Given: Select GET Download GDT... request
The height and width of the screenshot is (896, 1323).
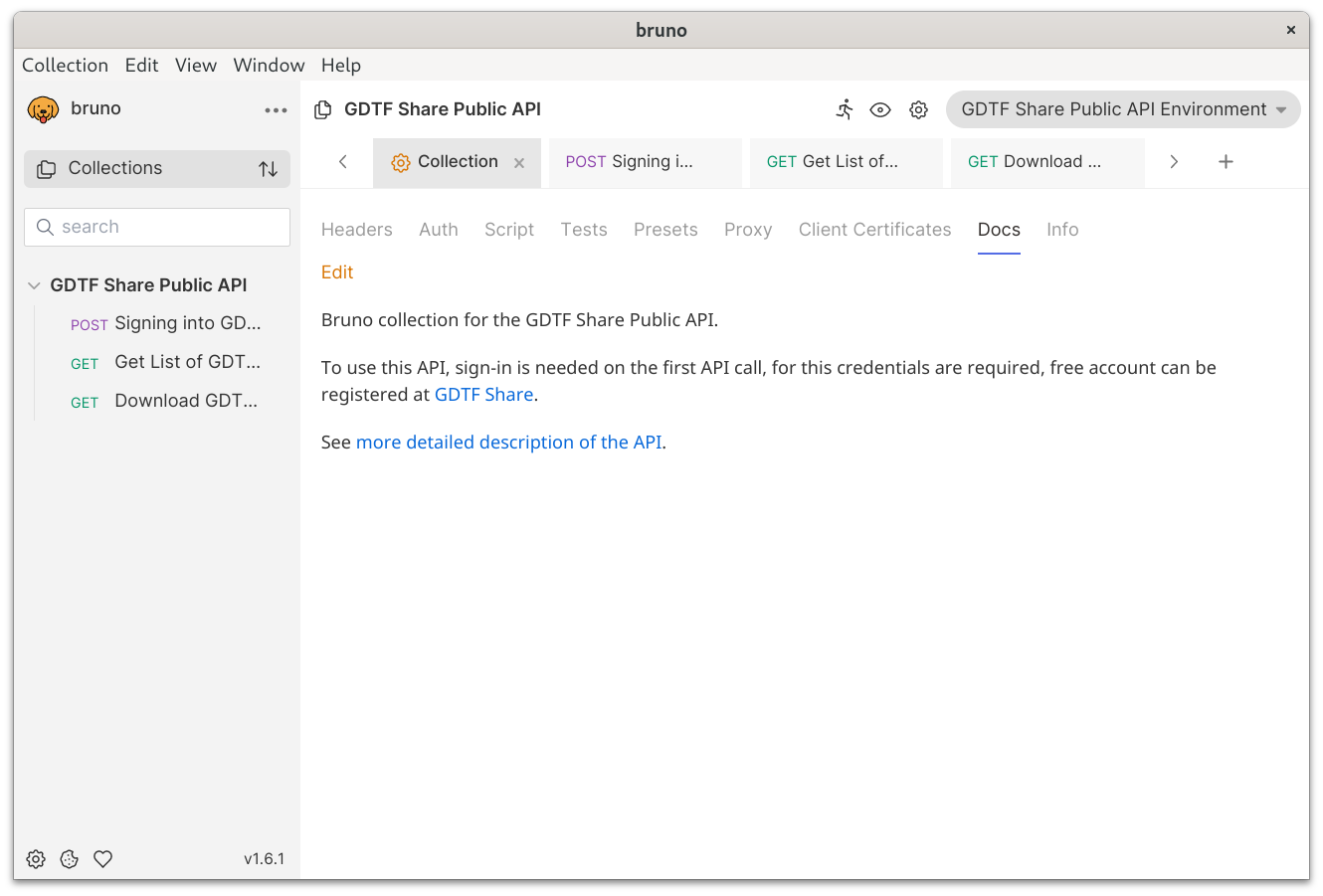Looking at the screenshot, I should click(x=166, y=401).
